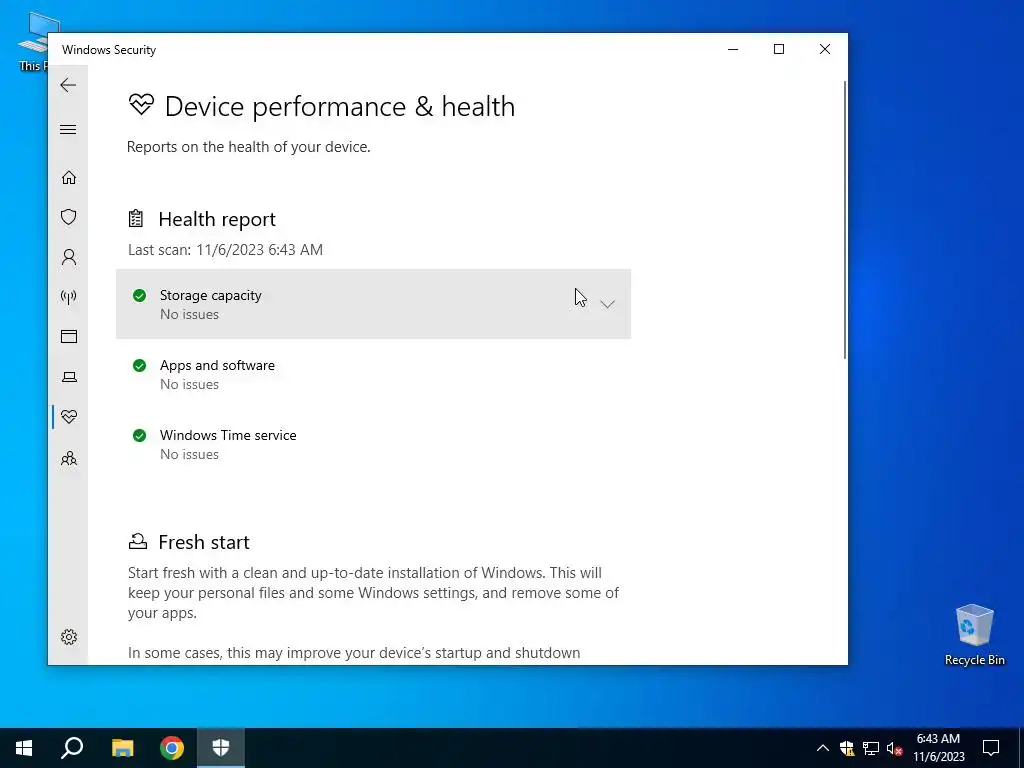Viewport: 1024px width, 768px height.
Task: Open the taskbar clock and date
Action: click(938, 748)
